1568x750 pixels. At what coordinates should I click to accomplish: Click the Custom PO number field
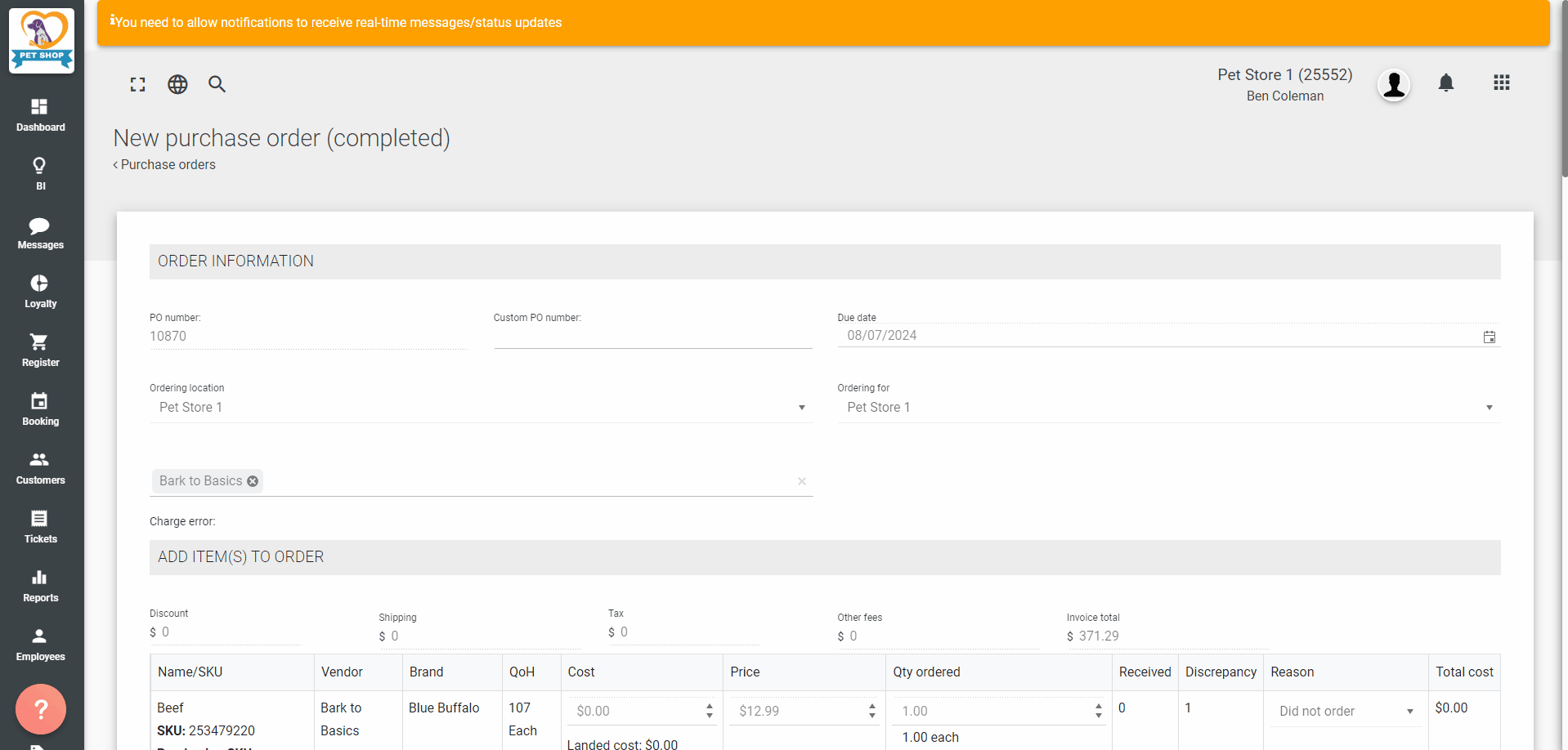click(653, 337)
